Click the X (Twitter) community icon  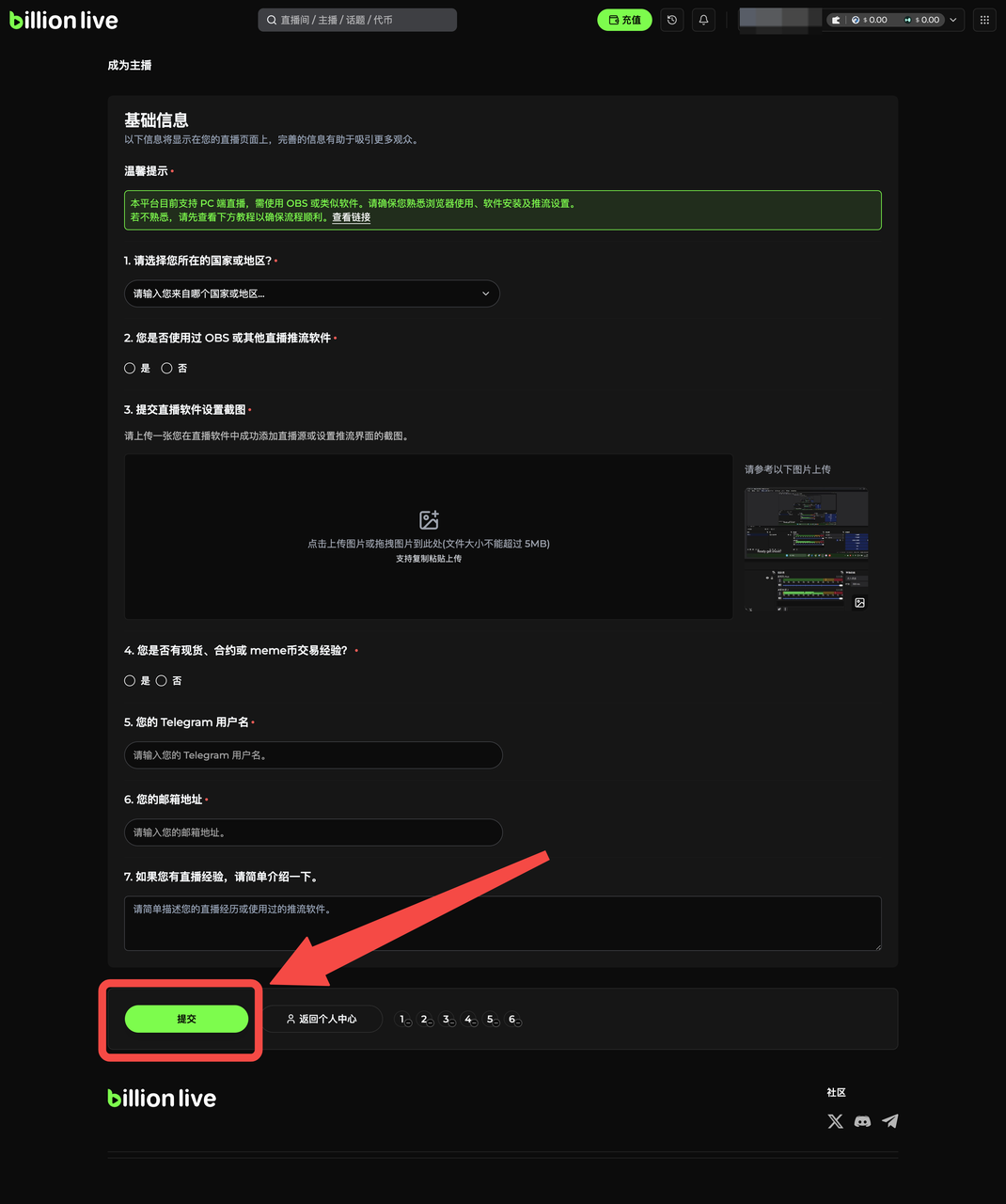pyautogui.click(x=835, y=1121)
